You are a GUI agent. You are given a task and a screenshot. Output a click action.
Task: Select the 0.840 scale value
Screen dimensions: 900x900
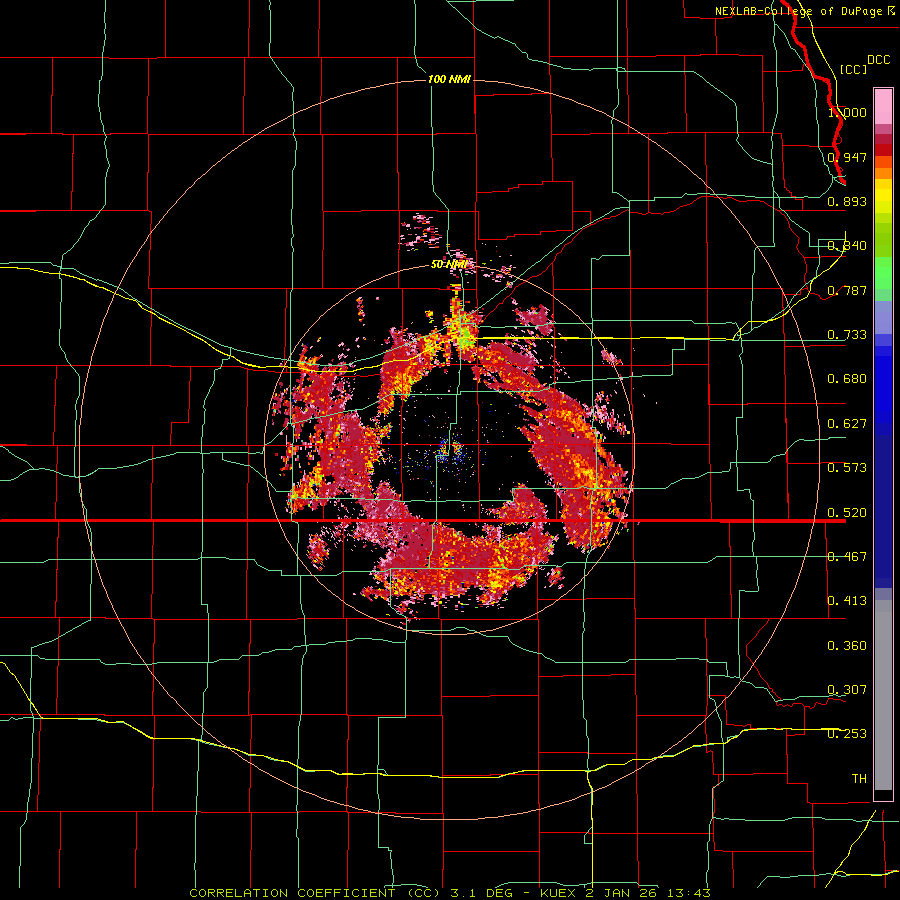point(847,245)
